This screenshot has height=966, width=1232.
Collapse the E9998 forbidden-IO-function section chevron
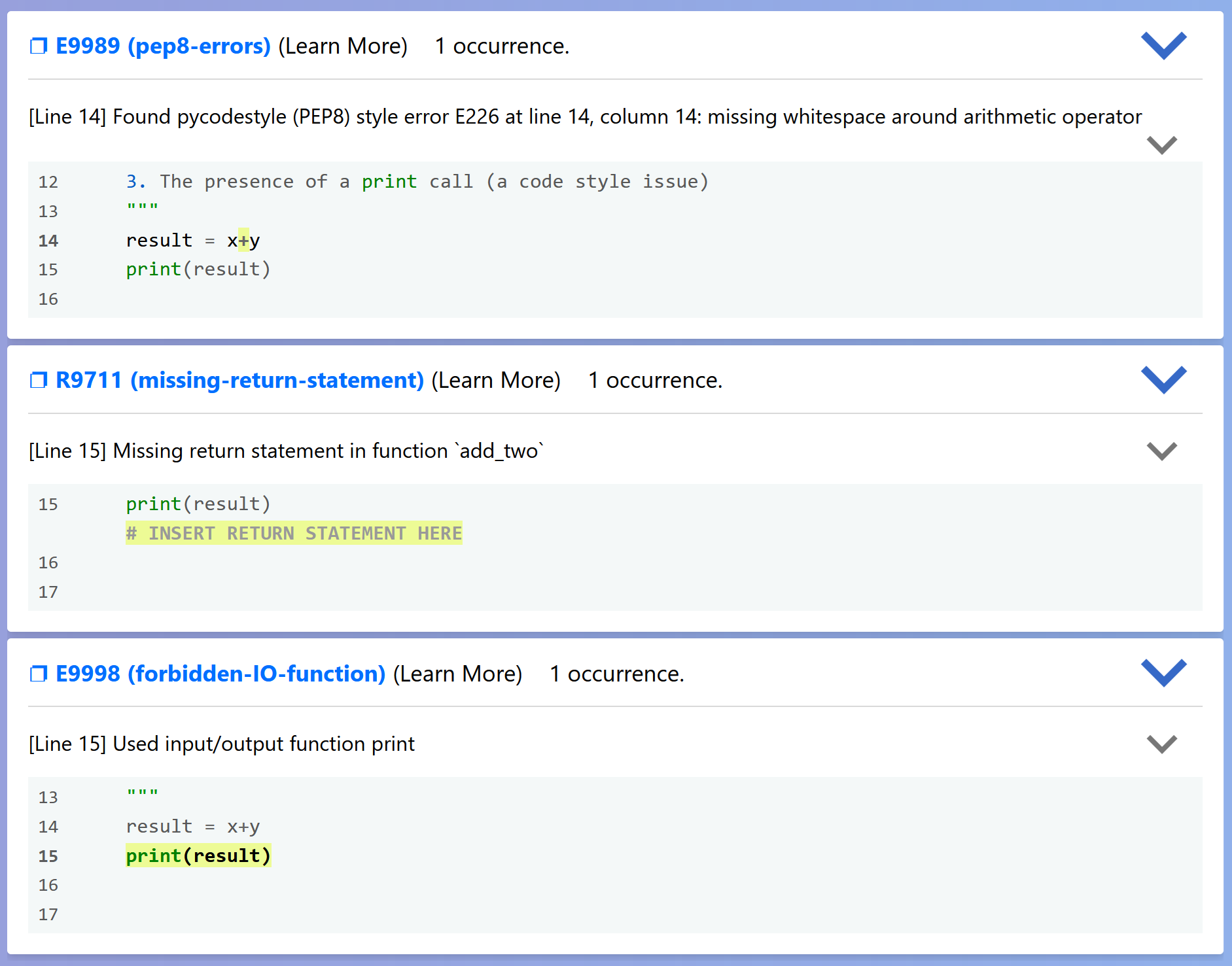coord(1163,672)
